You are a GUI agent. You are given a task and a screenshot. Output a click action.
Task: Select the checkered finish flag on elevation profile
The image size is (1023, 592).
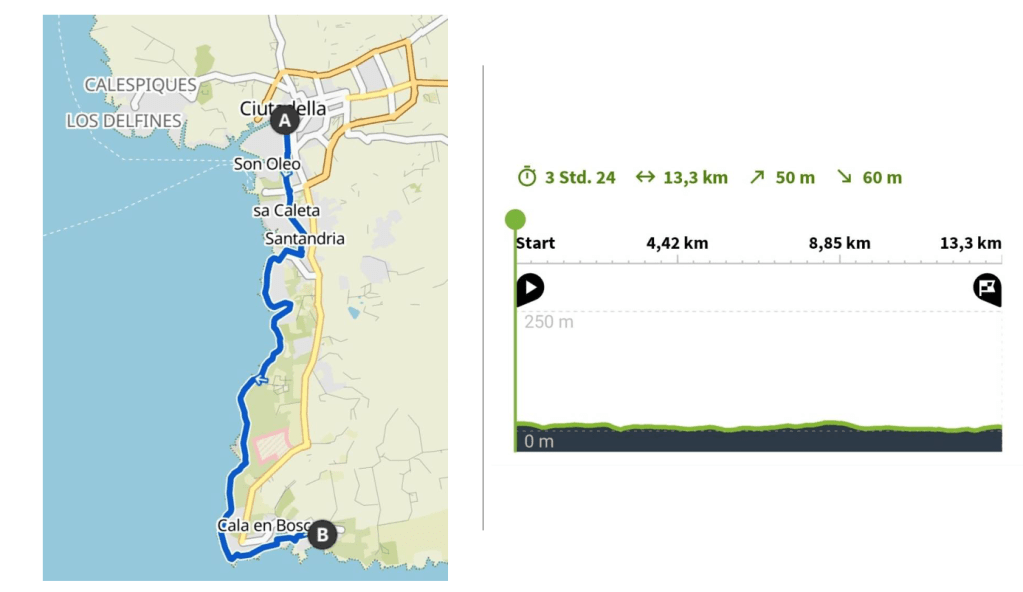tap(987, 289)
